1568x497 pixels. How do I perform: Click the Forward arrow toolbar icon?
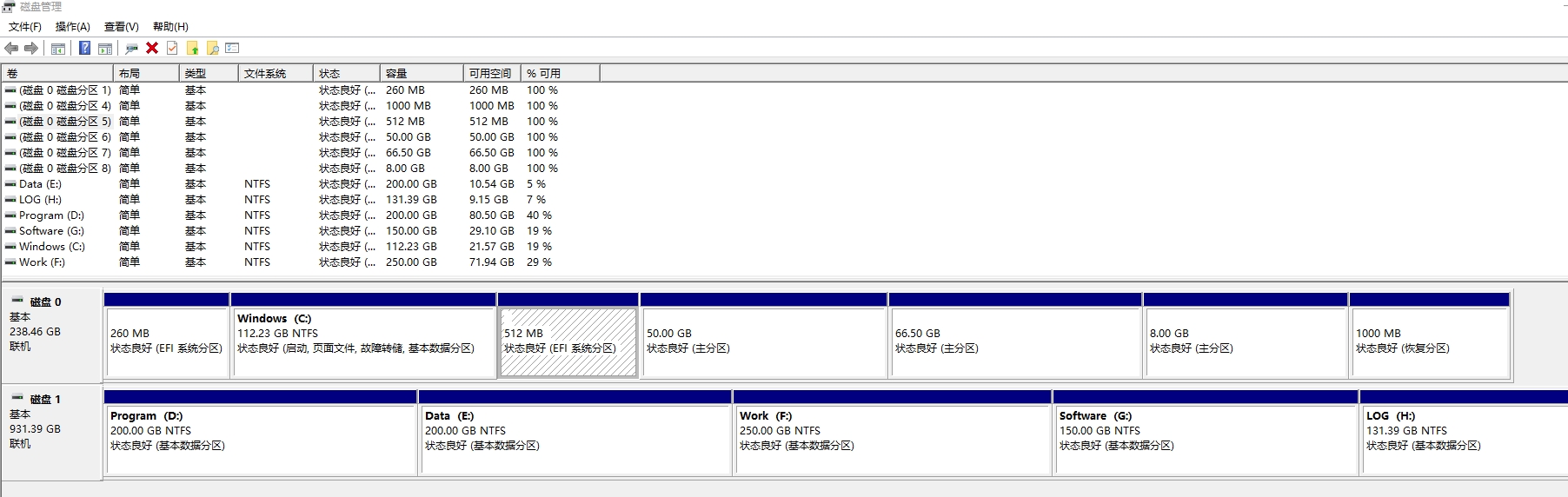click(x=31, y=49)
